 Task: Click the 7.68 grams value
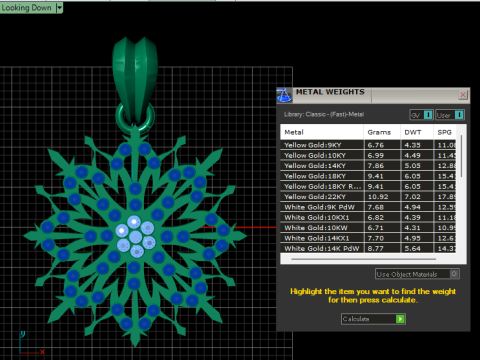click(376, 207)
